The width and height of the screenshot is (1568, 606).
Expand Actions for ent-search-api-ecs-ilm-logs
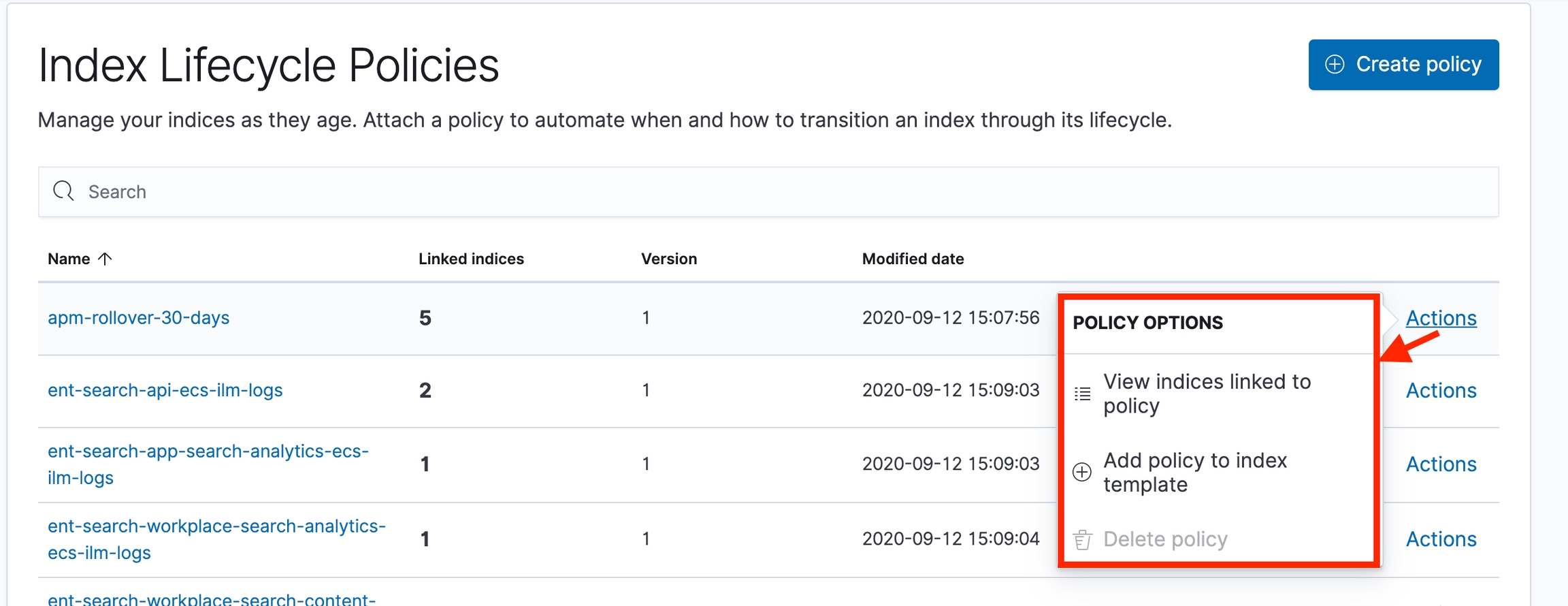[1441, 390]
